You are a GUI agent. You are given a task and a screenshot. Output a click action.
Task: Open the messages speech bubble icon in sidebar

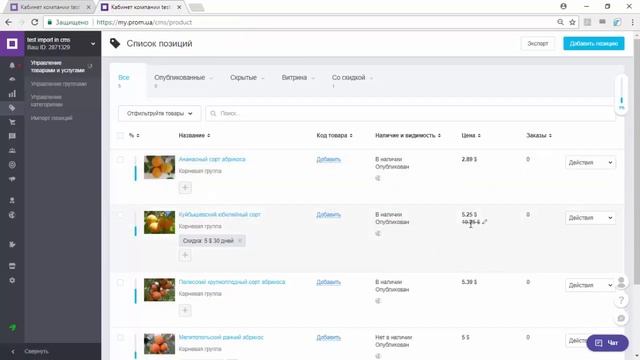coord(12,136)
